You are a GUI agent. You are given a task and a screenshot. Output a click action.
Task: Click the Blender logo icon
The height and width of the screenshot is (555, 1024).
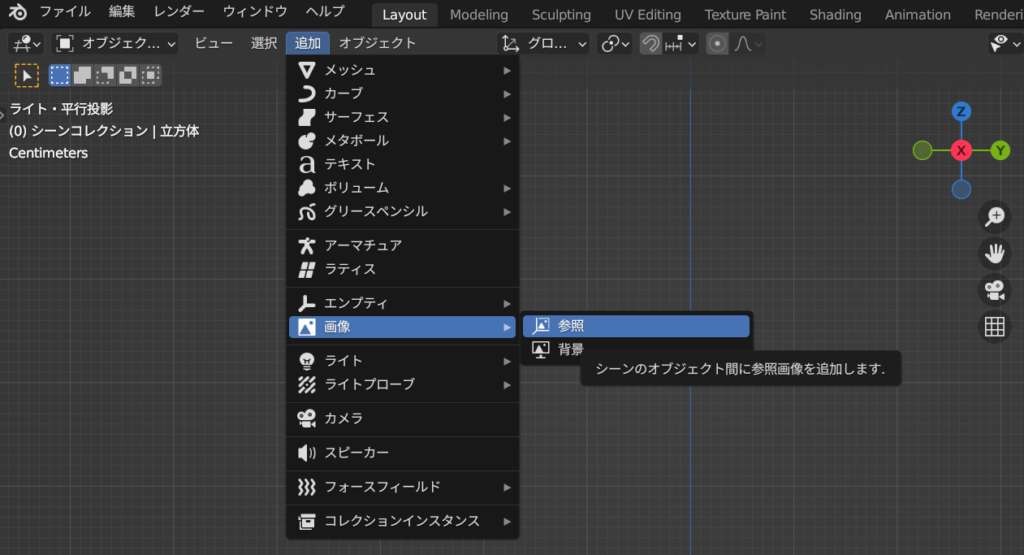tap(19, 12)
